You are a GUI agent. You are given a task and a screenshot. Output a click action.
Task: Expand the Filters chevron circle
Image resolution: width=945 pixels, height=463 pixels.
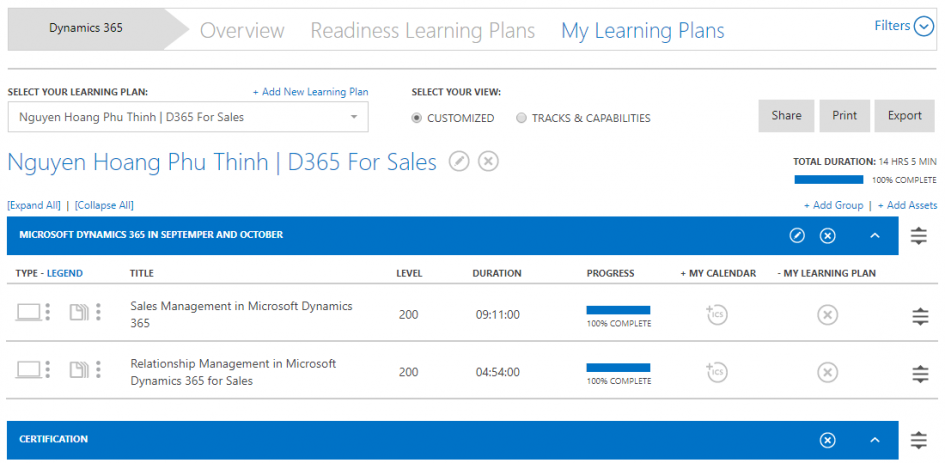(923, 27)
